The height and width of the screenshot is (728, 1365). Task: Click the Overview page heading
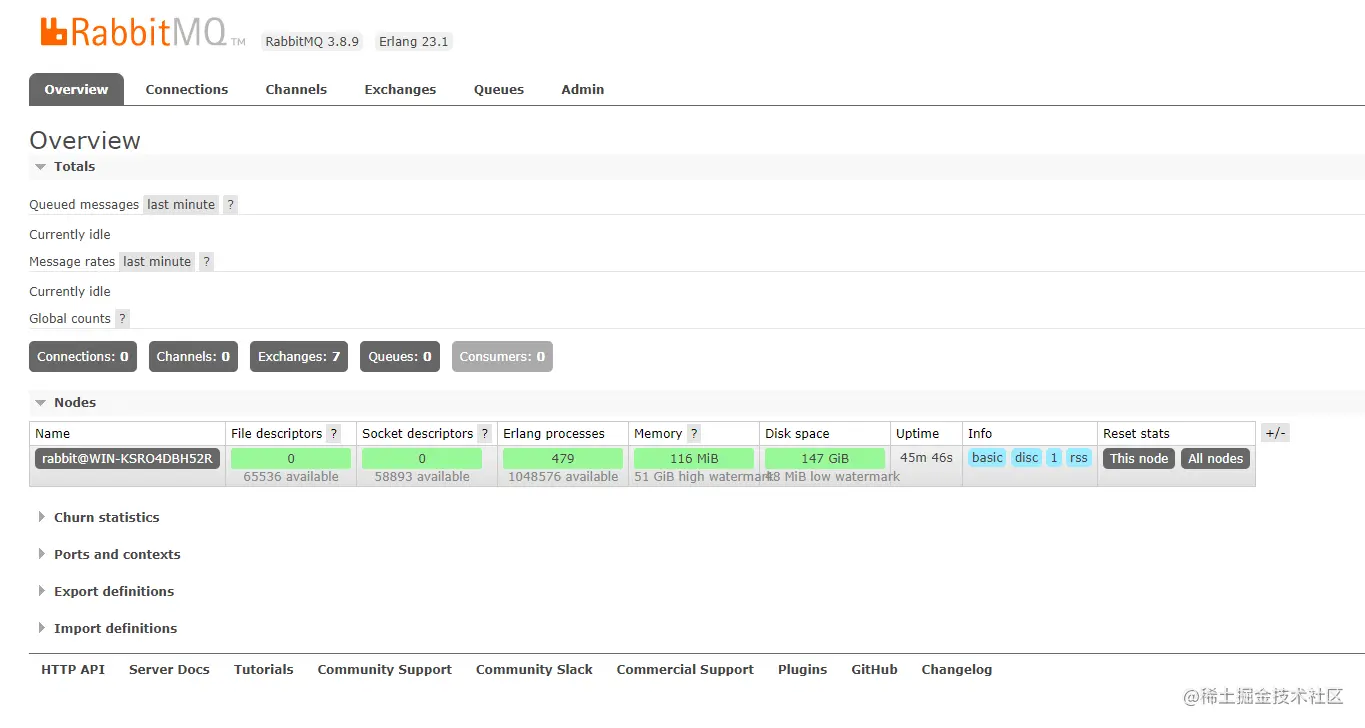[85, 140]
